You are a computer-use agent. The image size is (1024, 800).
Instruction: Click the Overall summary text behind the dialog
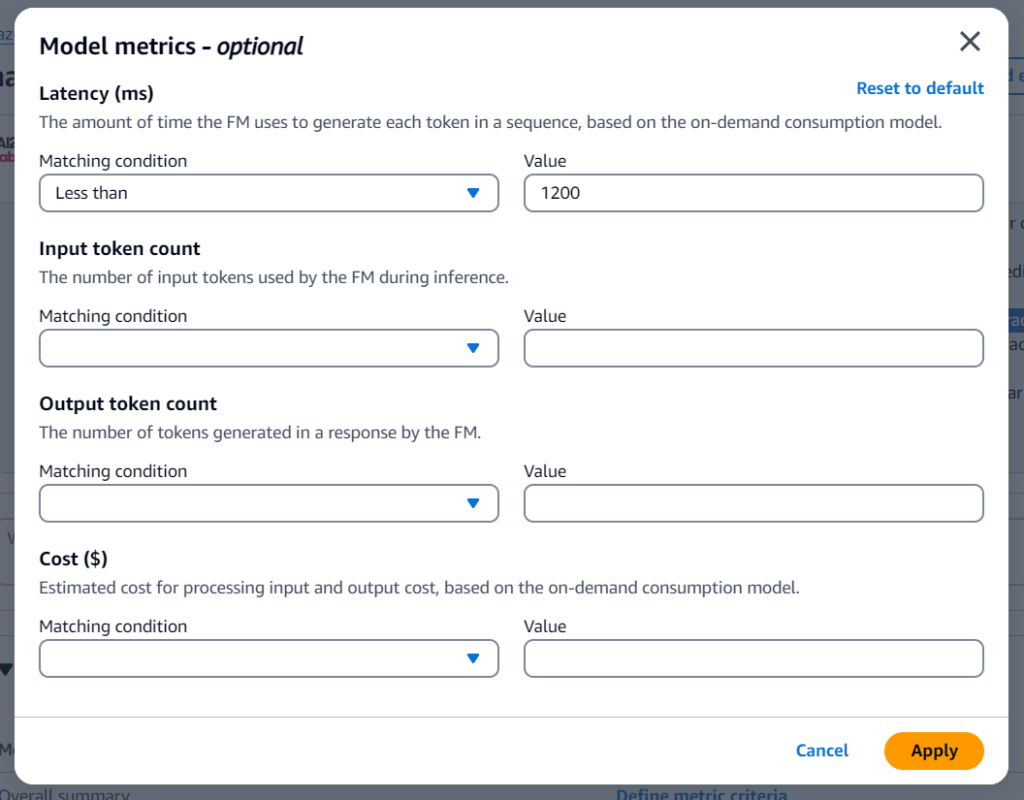64,794
